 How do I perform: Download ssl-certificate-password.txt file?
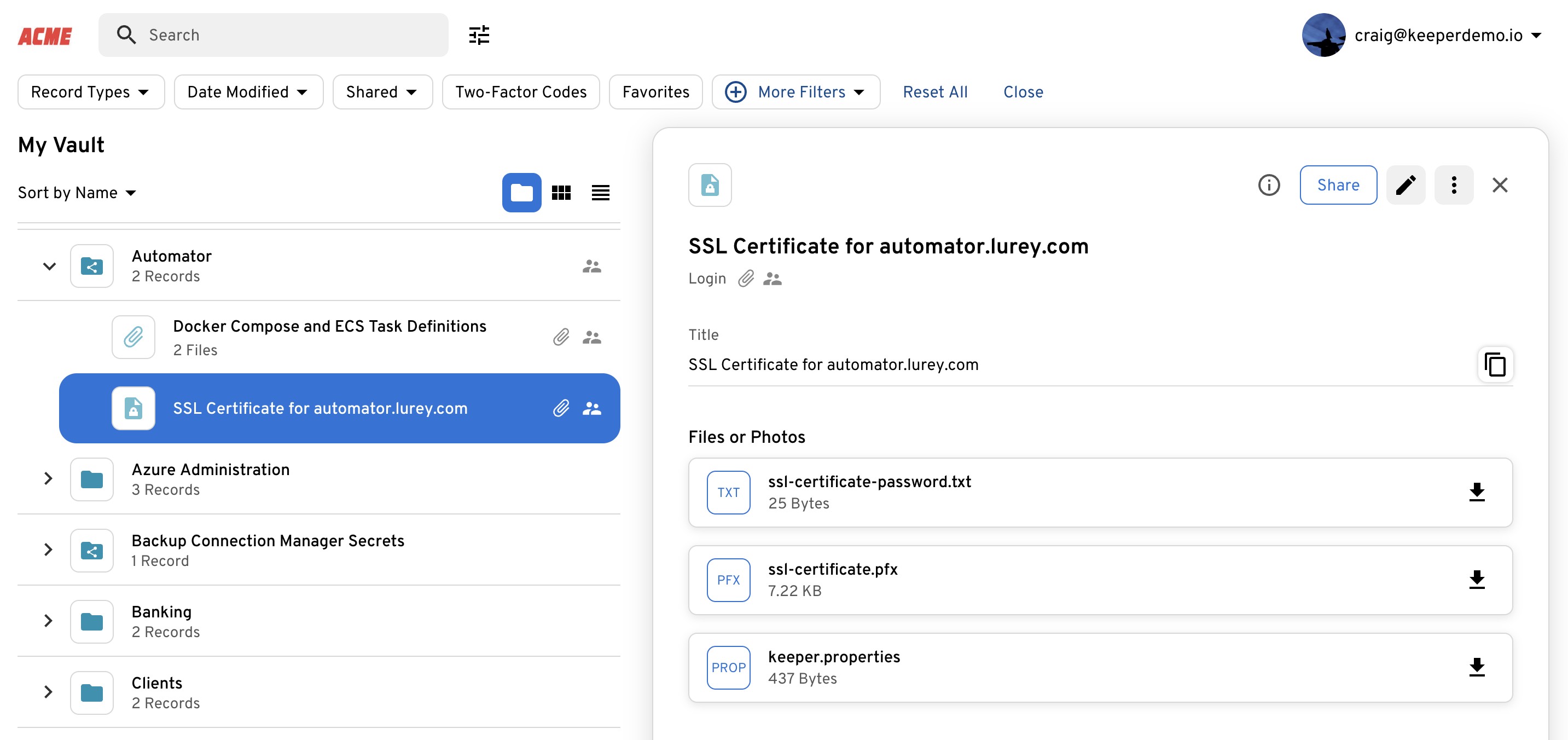[1476, 492]
